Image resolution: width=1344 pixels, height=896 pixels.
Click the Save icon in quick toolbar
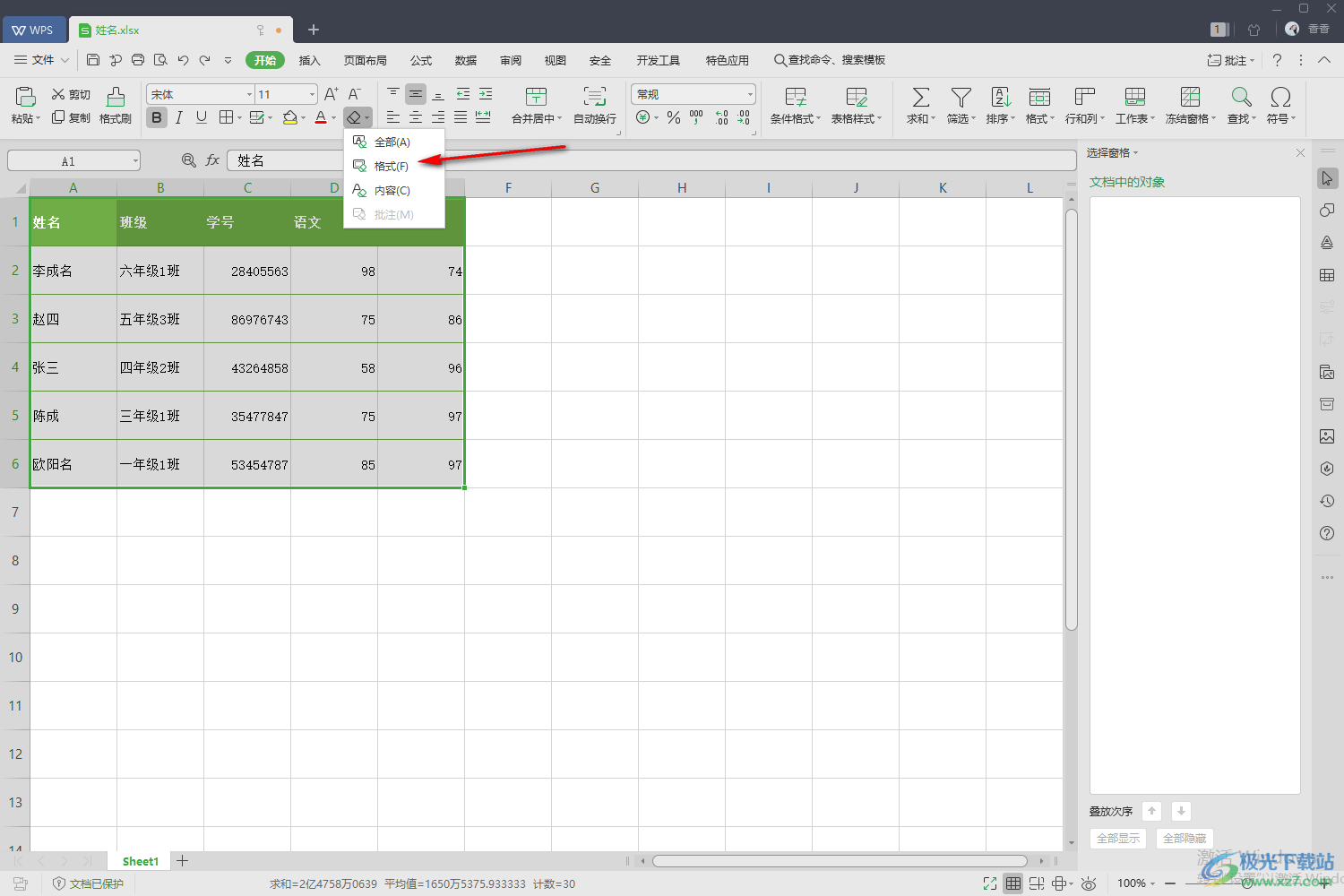coord(93,60)
